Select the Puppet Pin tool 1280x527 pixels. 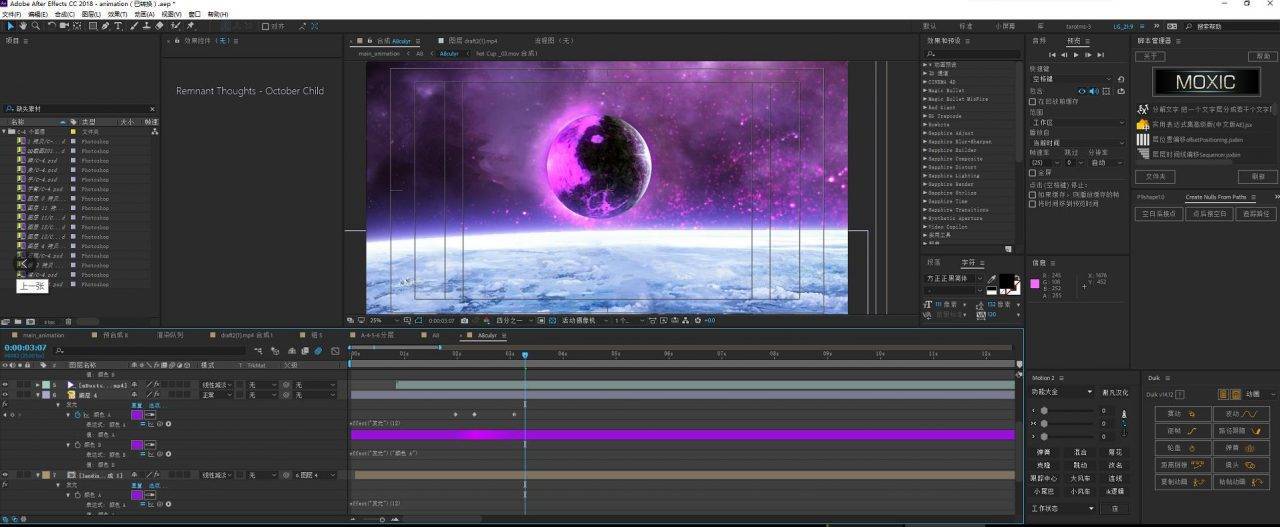[190, 26]
